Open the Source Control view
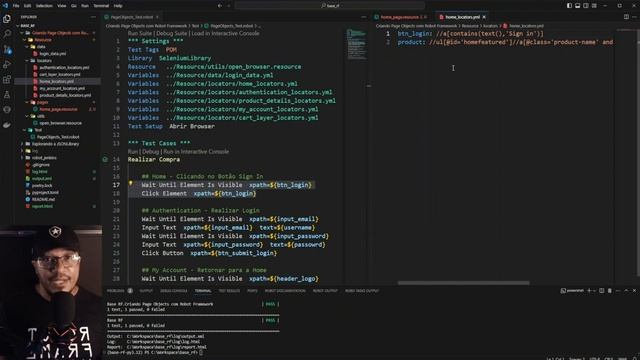 [7, 49]
